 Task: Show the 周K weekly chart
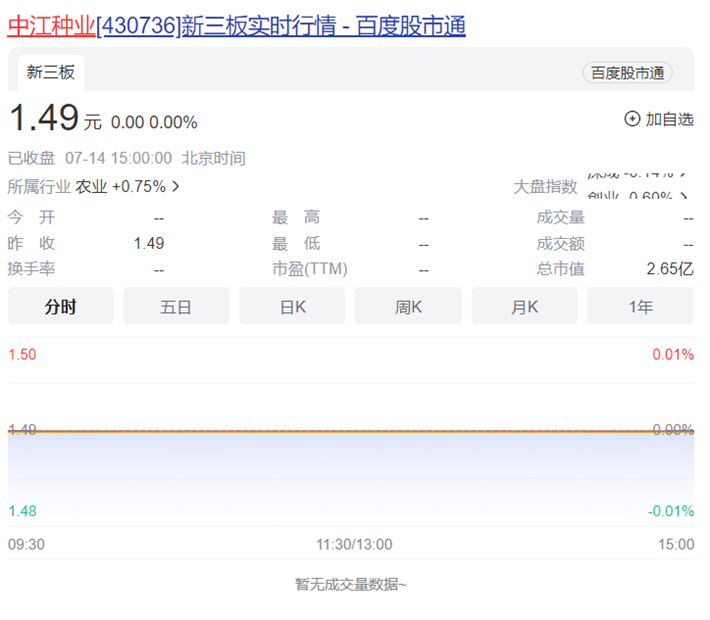coord(408,307)
